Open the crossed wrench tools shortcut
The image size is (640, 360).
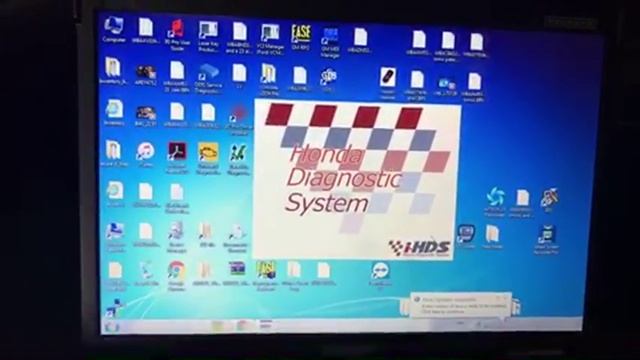549,200
